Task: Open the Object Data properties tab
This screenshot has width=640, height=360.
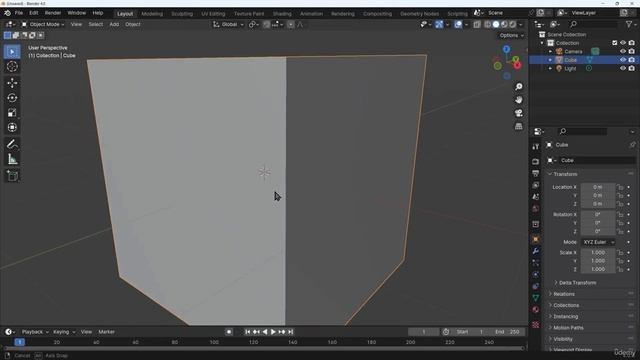Action: coord(536,298)
